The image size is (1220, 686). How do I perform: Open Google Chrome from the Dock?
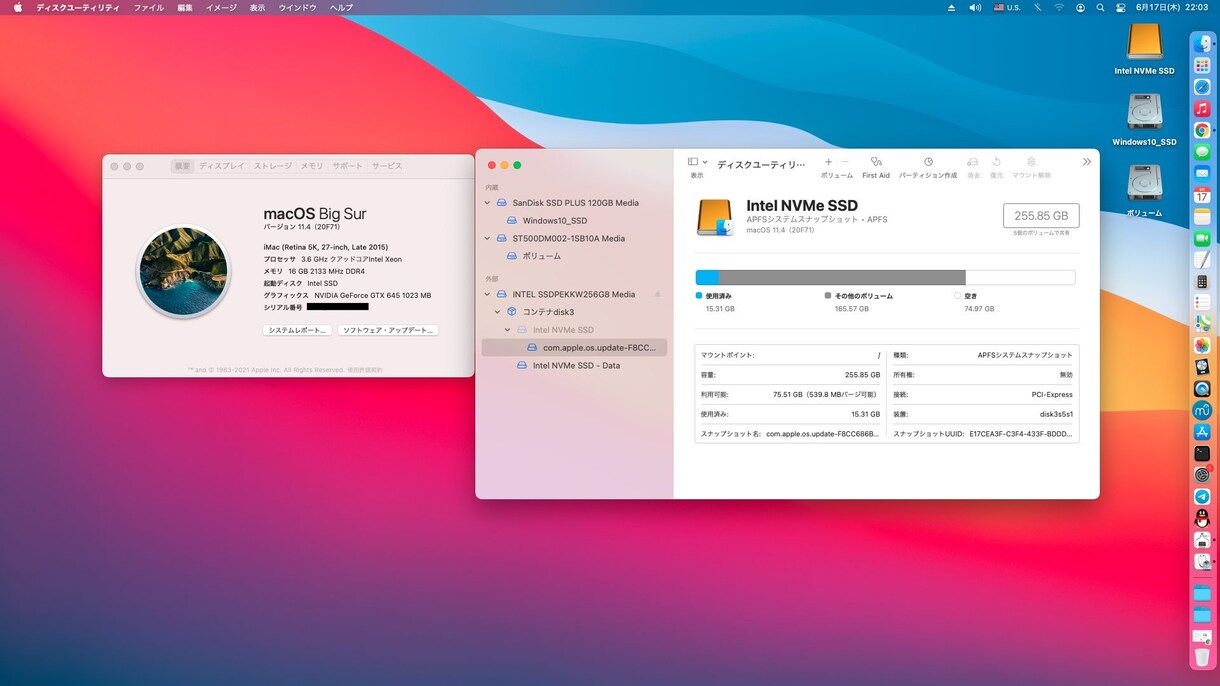[x=1202, y=130]
